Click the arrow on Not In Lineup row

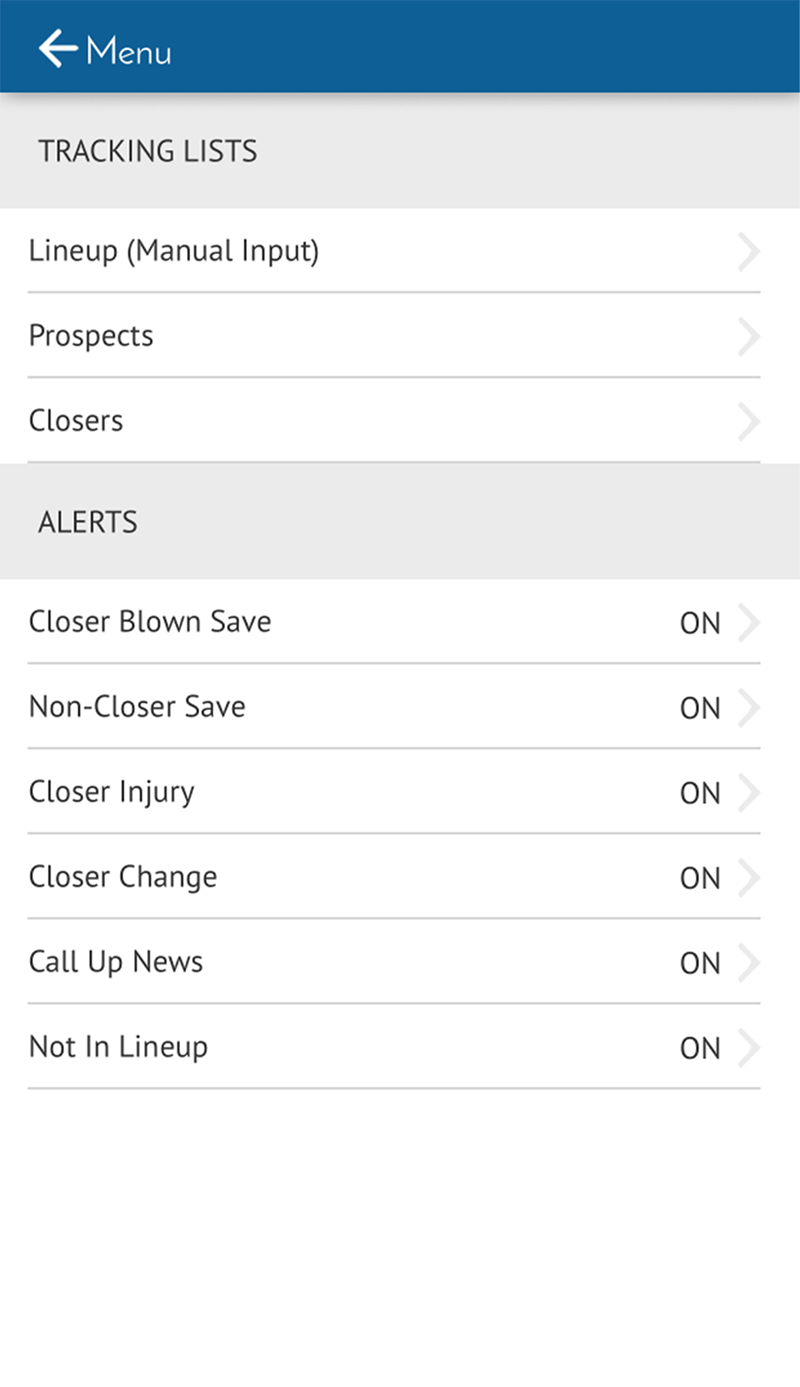click(x=748, y=1047)
